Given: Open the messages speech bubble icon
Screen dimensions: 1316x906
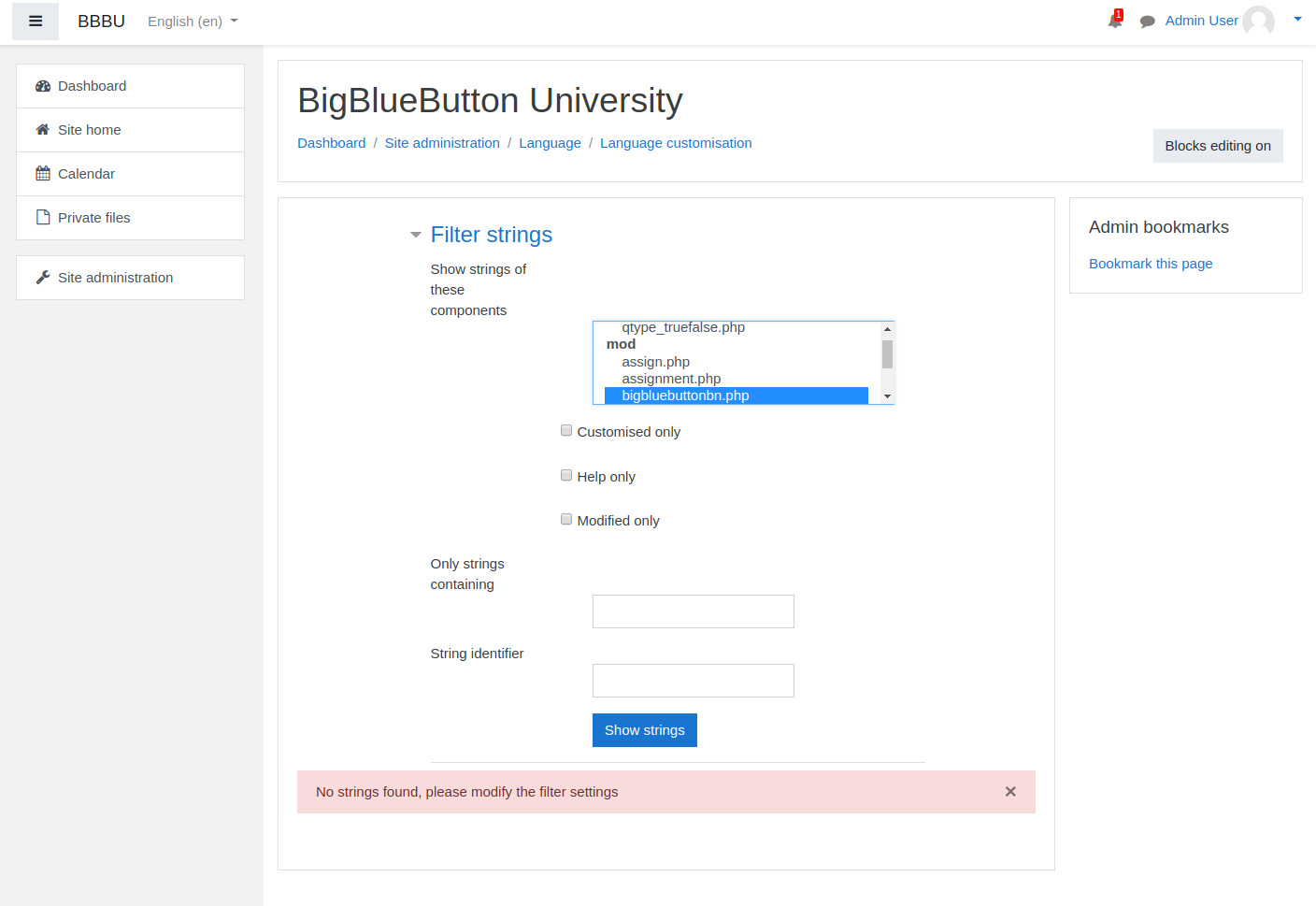Looking at the screenshot, I should coord(1147,22).
